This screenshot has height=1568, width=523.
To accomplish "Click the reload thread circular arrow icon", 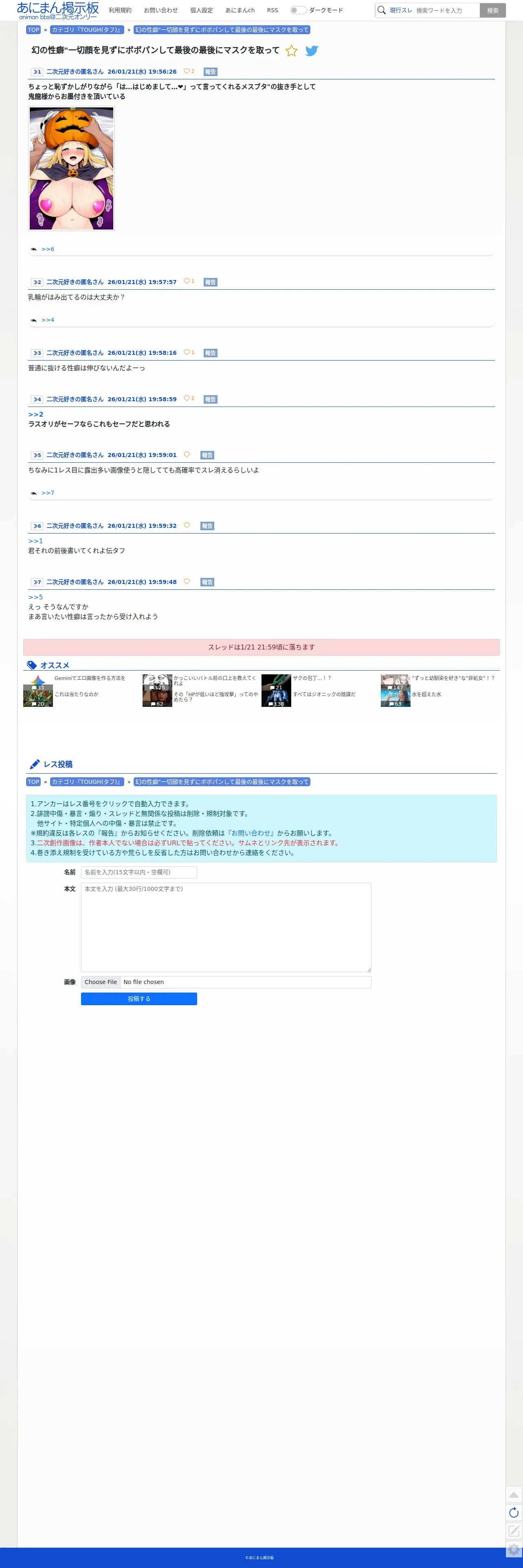I will pos(514,1513).
